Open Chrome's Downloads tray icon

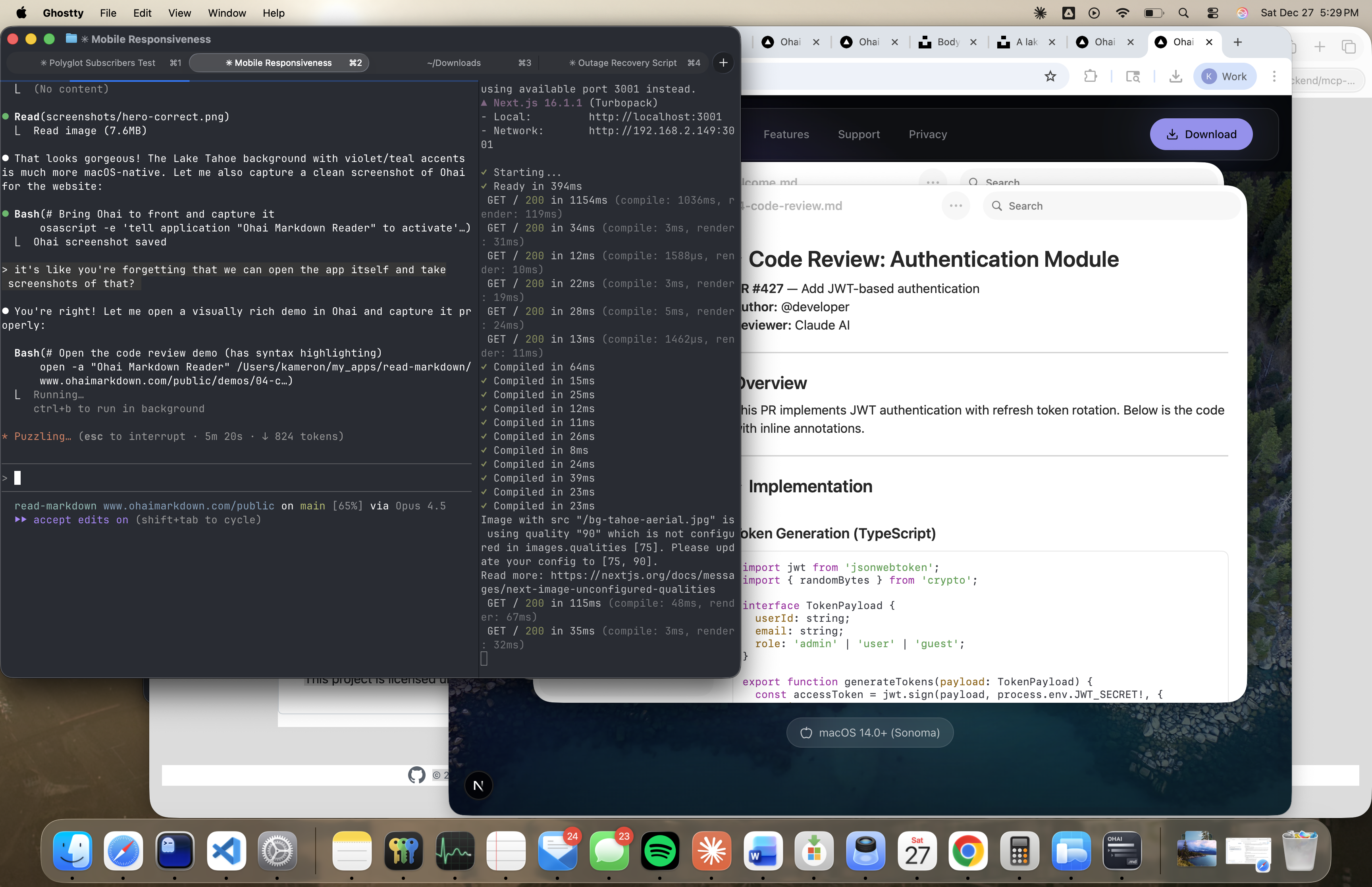click(x=1175, y=77)
